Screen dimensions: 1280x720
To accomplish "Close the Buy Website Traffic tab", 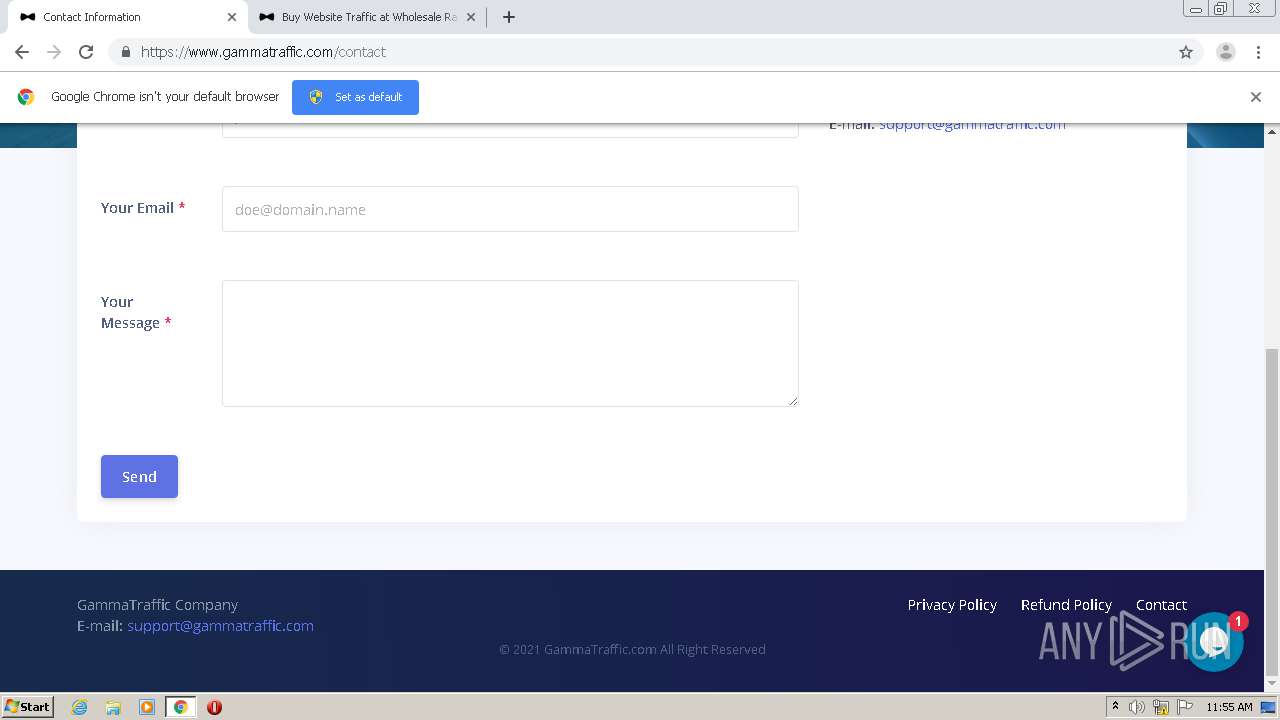I will tap(471, 17).
